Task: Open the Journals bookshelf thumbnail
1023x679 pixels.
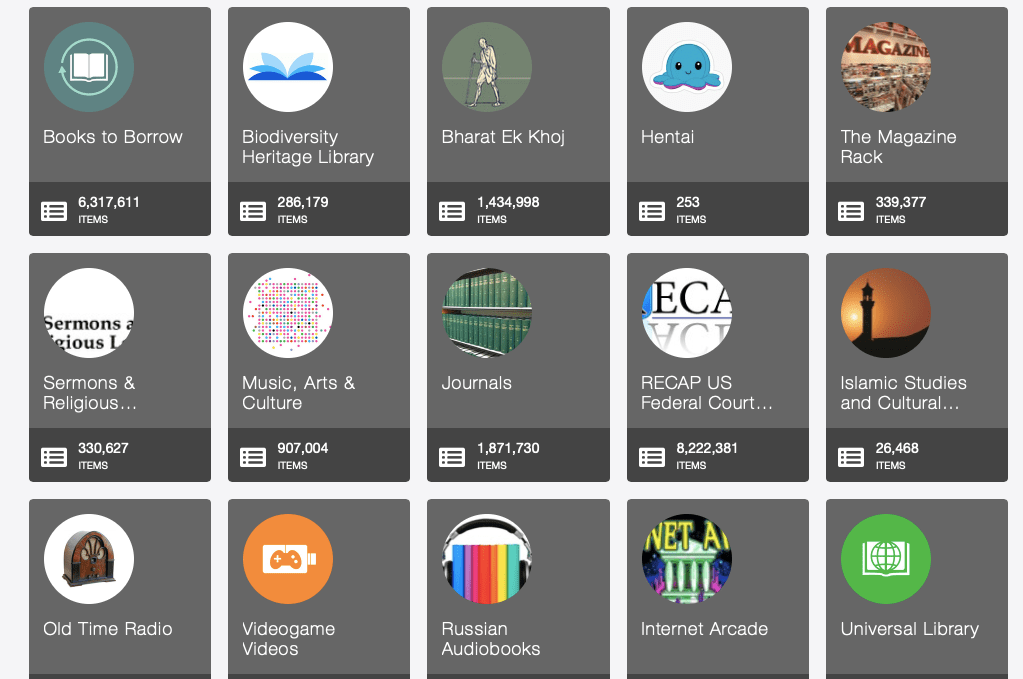Action: [487, 313]
